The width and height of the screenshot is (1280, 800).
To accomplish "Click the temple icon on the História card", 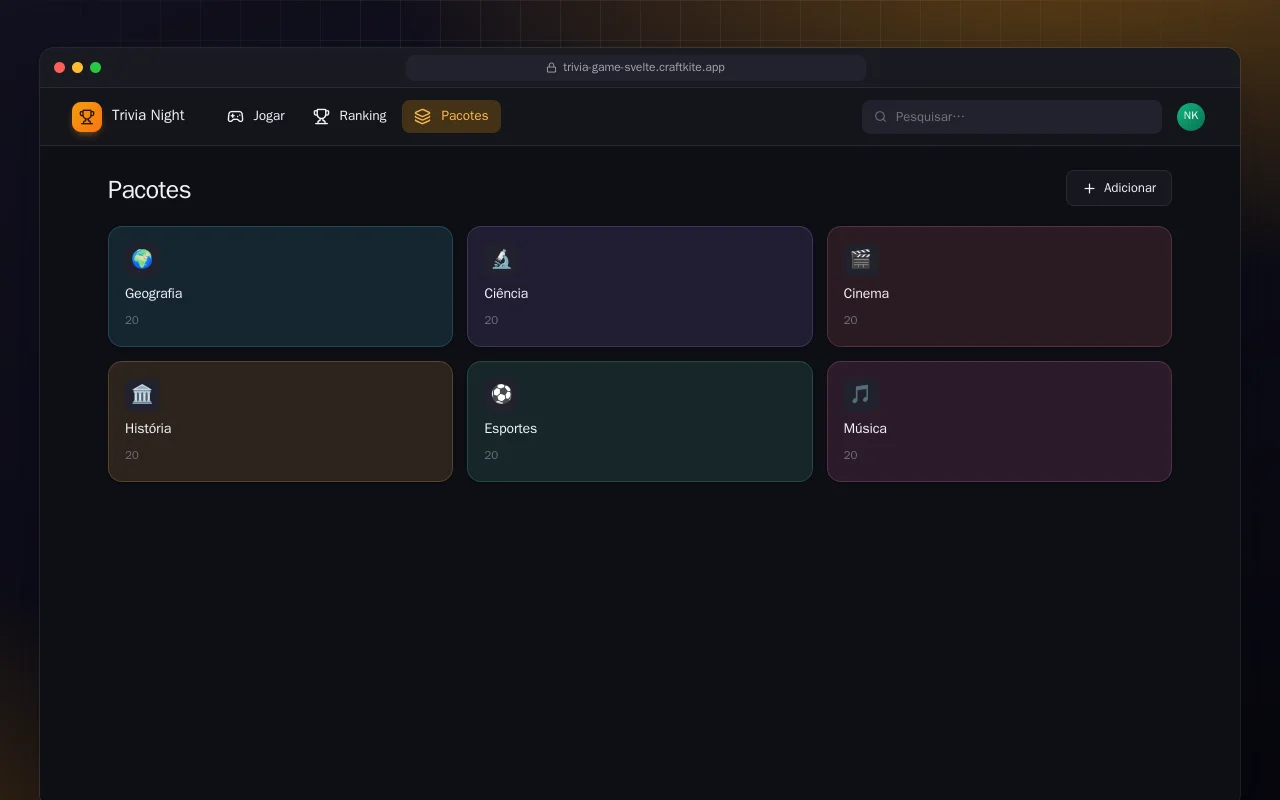I will pos(142,394).
